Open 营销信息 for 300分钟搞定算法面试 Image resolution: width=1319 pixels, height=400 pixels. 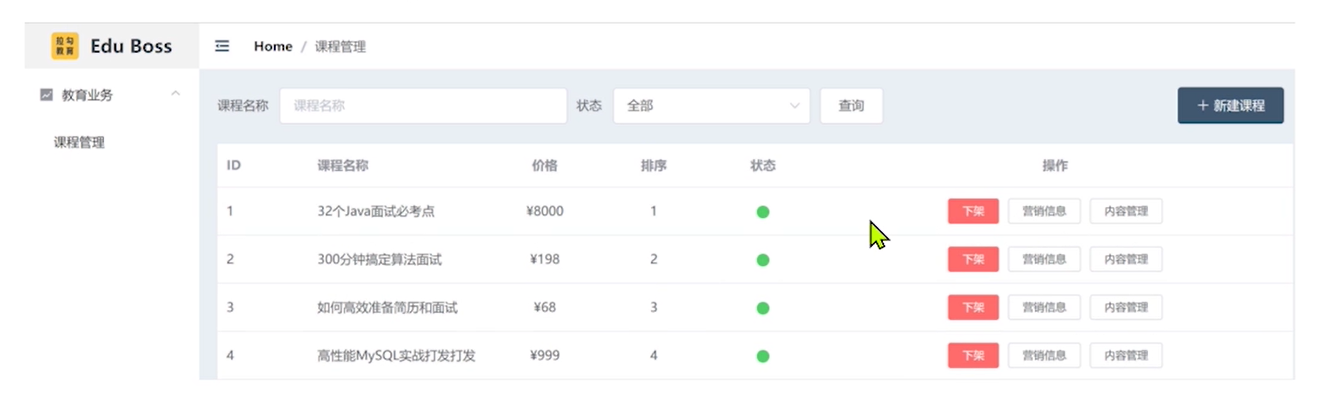click(1044, 259)
